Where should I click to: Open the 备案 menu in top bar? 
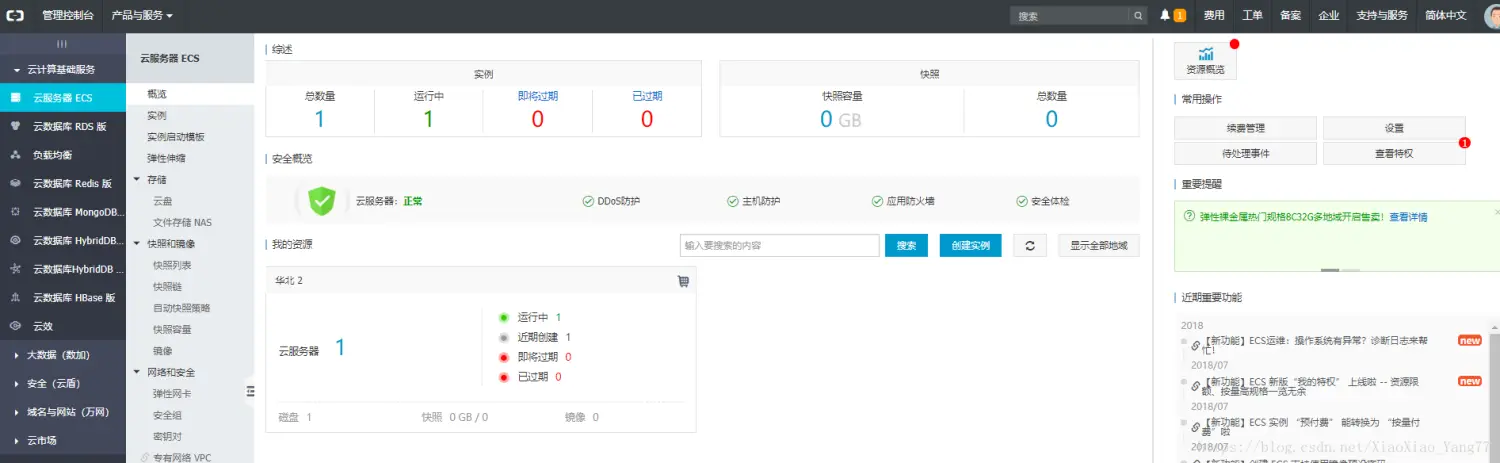(x=1290, y=16)
